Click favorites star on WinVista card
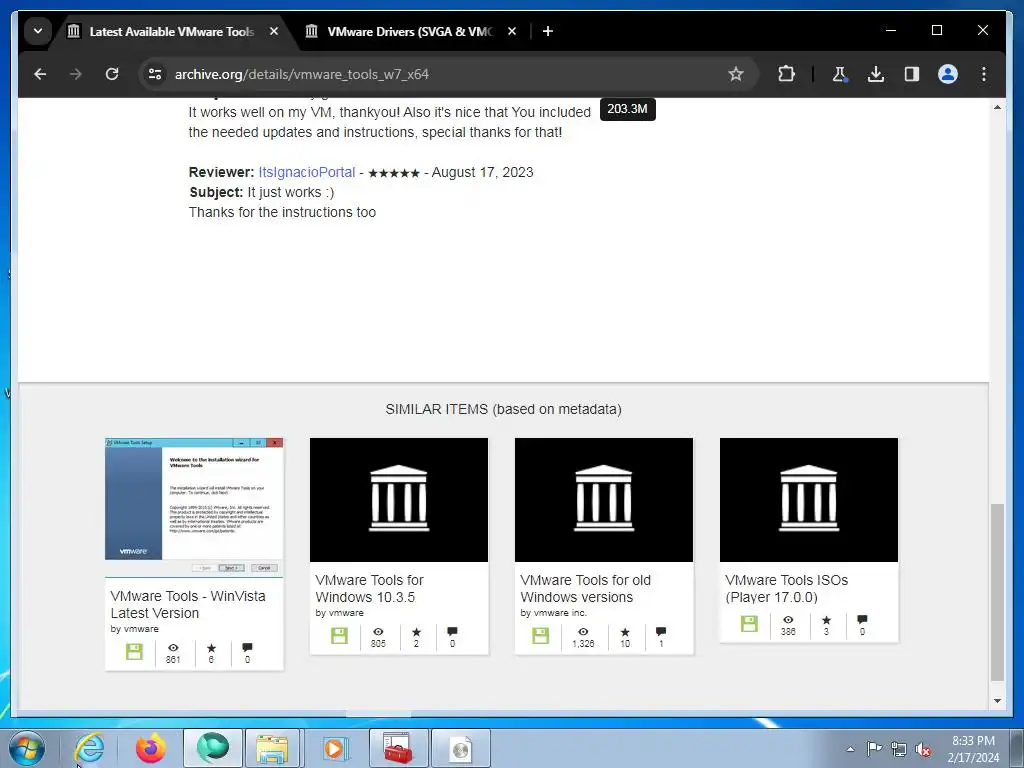The width and height of the screenshot is (1024, 768). click(211, 648)
